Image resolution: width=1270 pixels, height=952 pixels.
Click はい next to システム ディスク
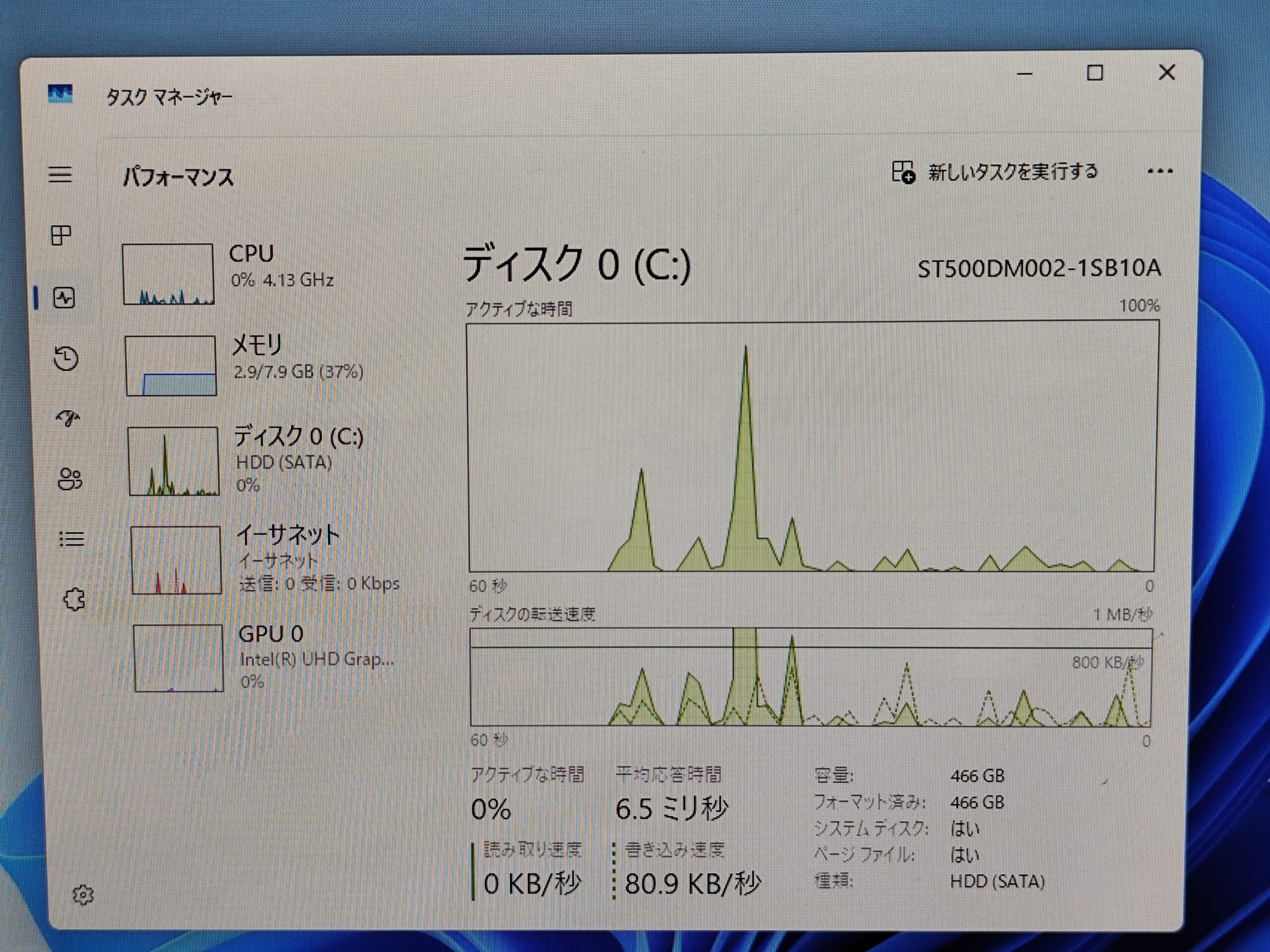pyautogui.click(x=964, y=829)
